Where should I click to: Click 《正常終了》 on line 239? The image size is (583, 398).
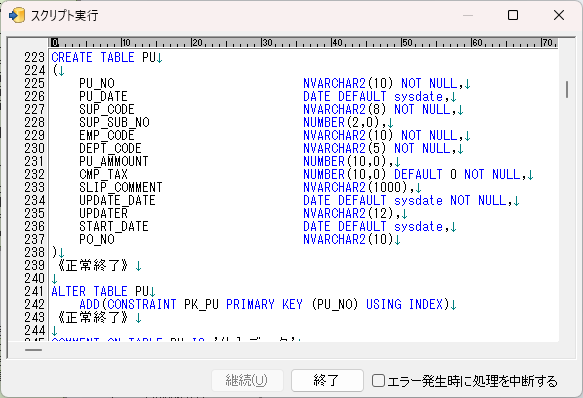93,266
